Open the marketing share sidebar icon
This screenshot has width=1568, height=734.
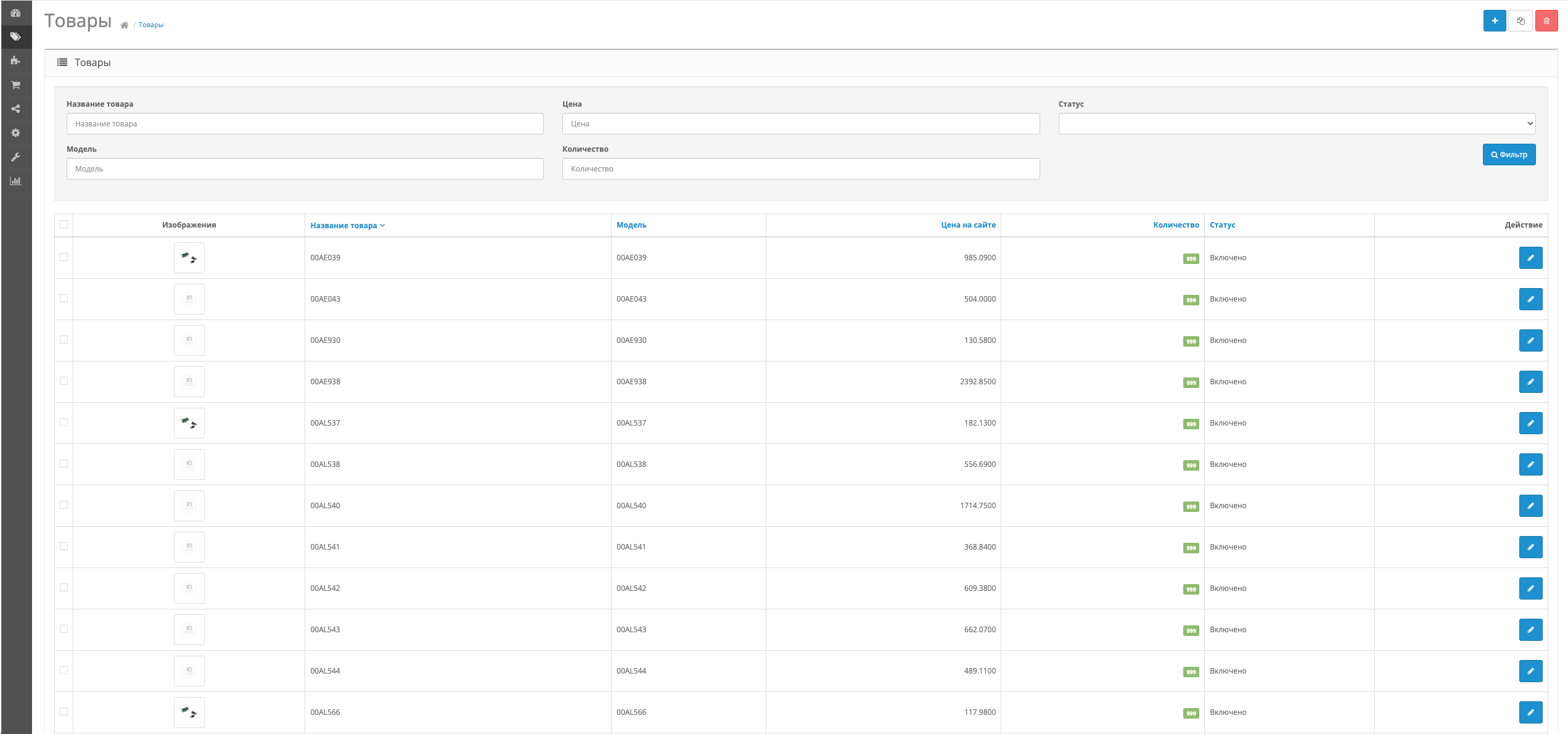point(16,109)
